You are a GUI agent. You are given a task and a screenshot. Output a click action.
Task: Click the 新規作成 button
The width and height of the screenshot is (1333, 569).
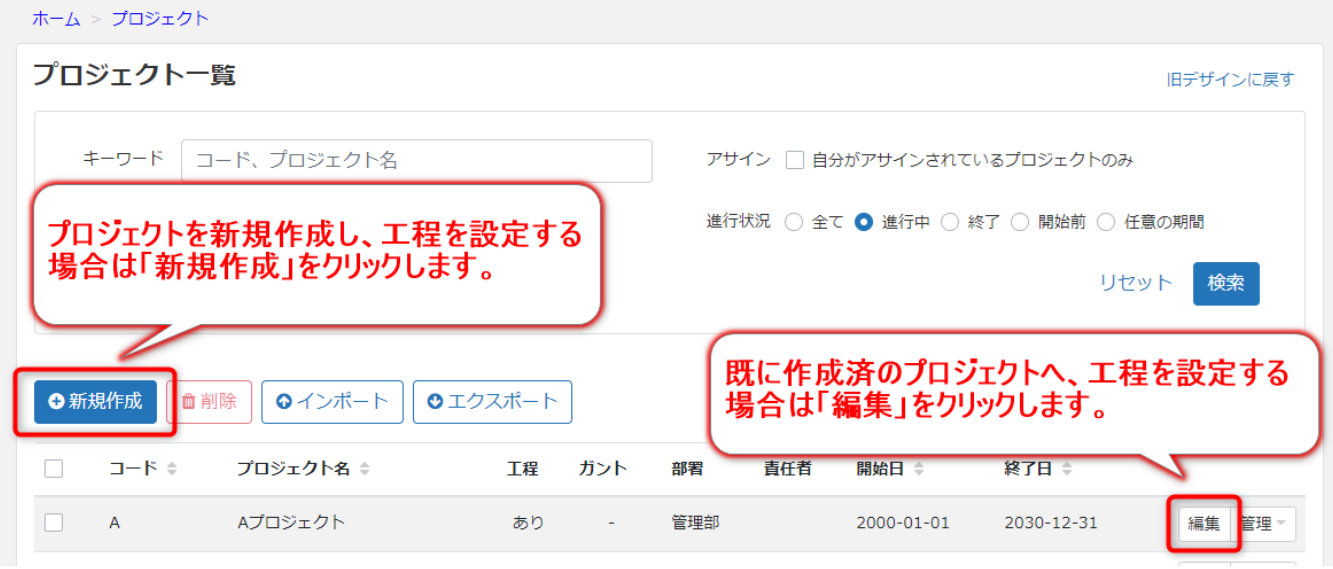[x=95, y=402]
